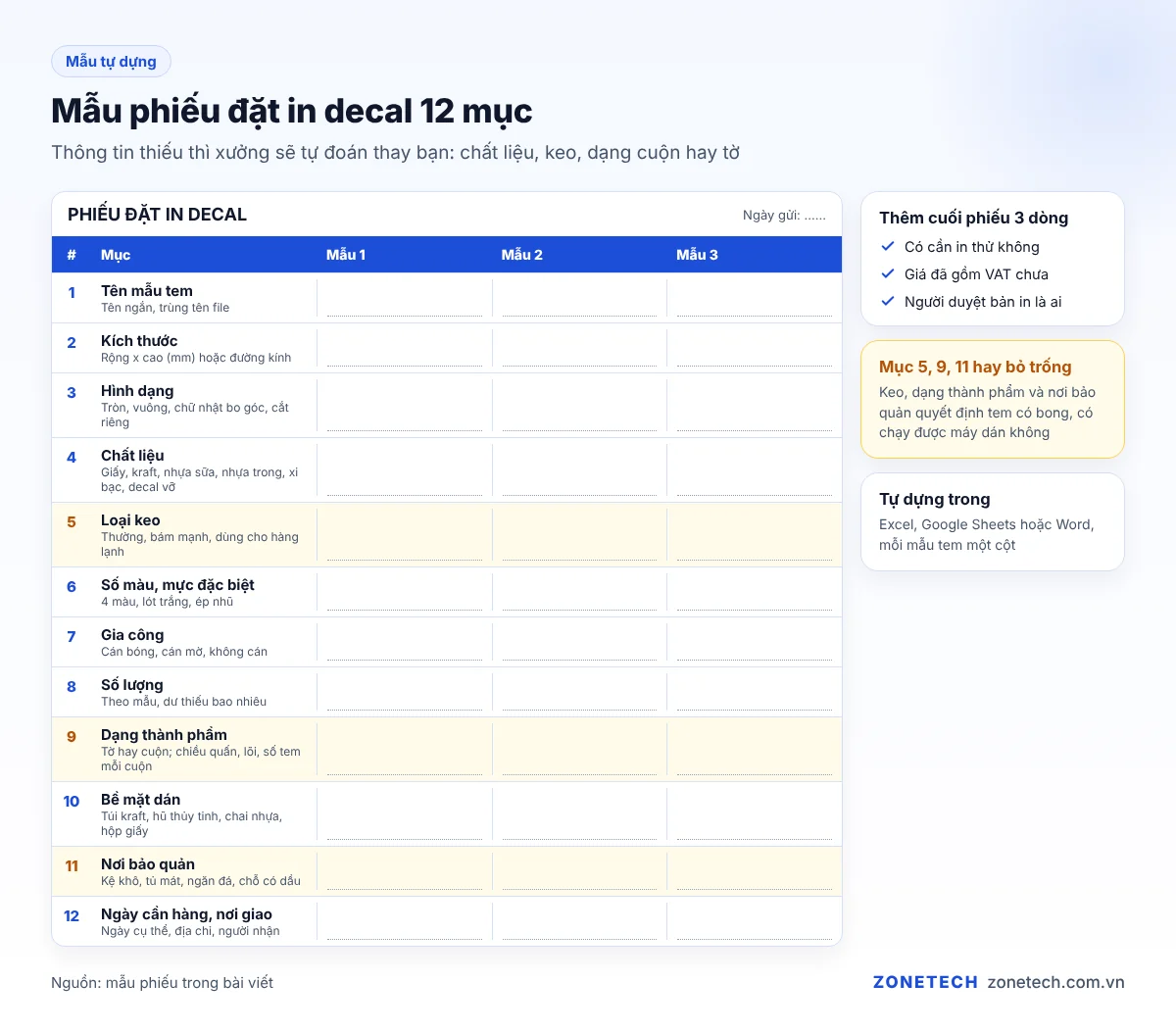Image resolution: width=1176 pixels, height=1032 pixels.
Task: Open the zonetech.com.vn link
Action: (x=1055, y=982)
